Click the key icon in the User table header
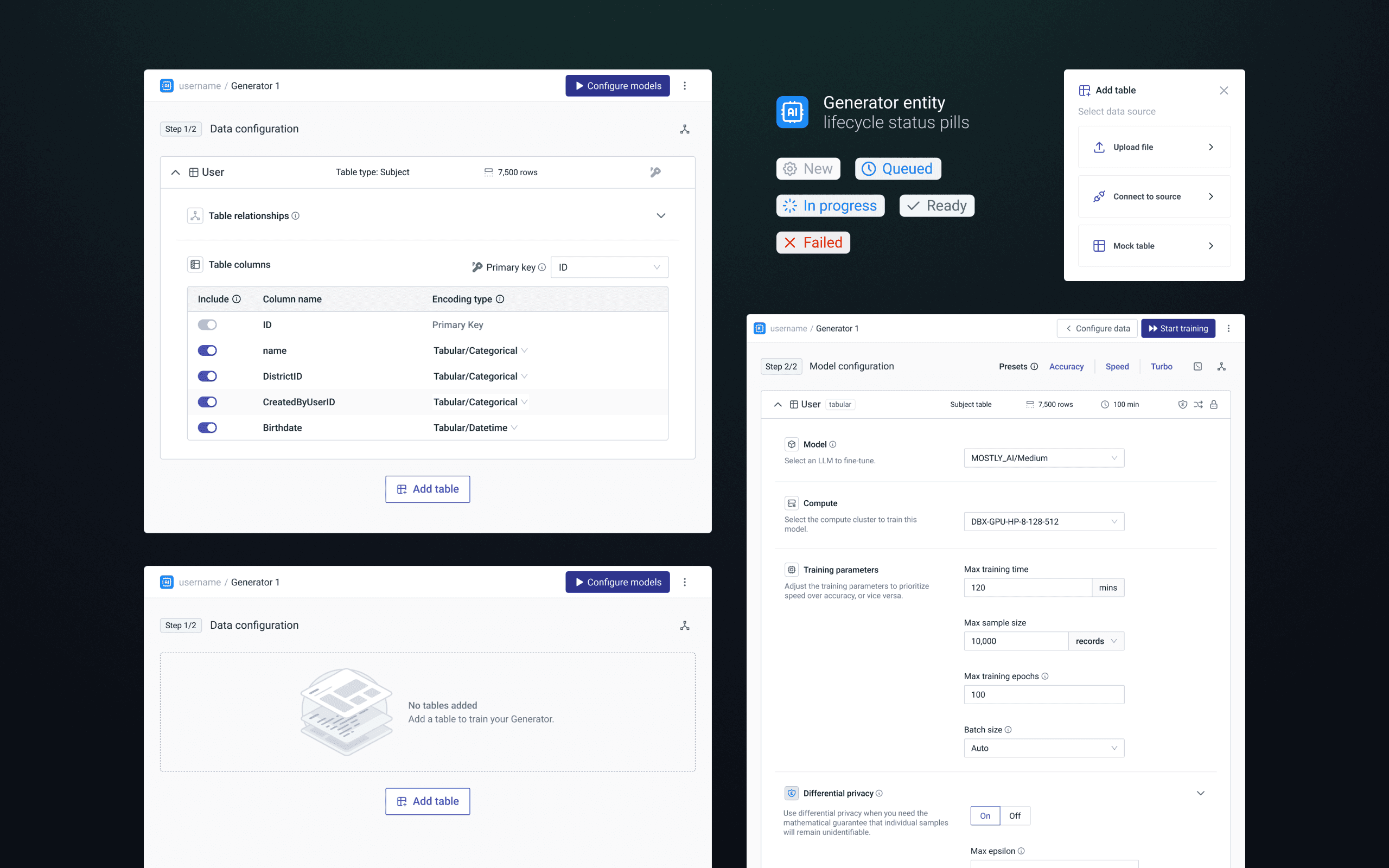 (655, 172)
